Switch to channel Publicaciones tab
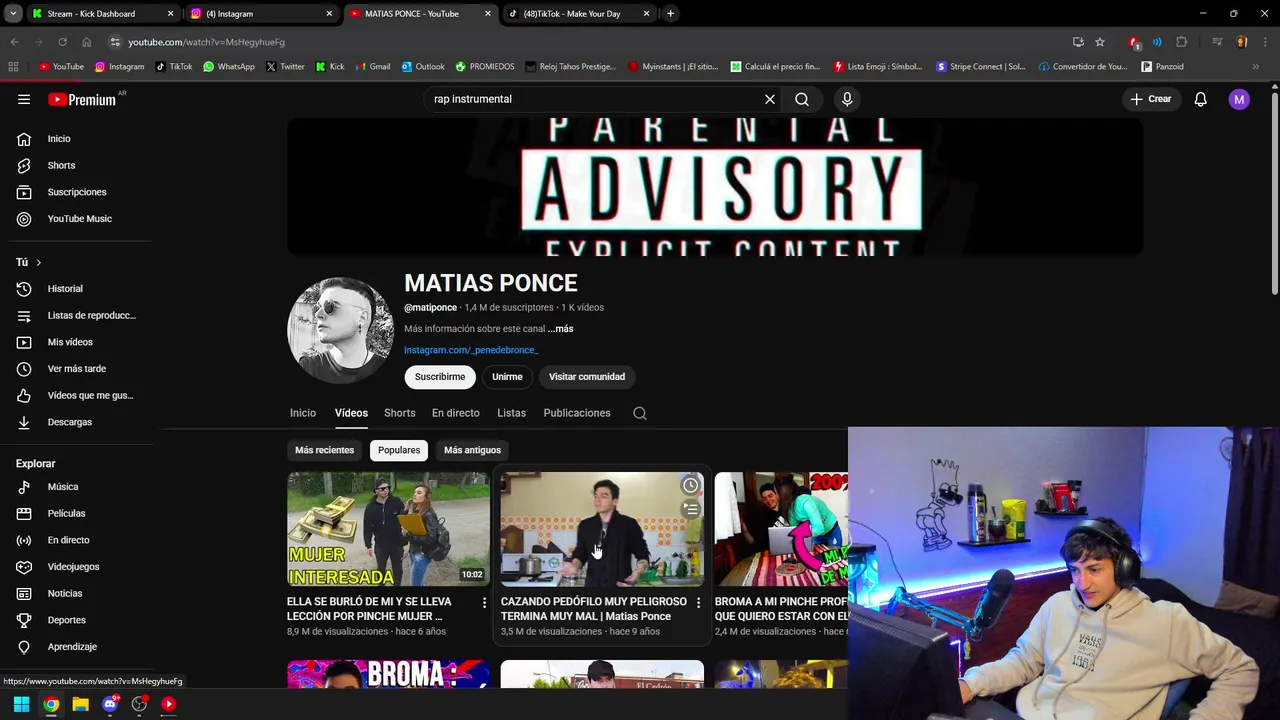This screenshot has height=720, width=1280. [x=577, y=413]
